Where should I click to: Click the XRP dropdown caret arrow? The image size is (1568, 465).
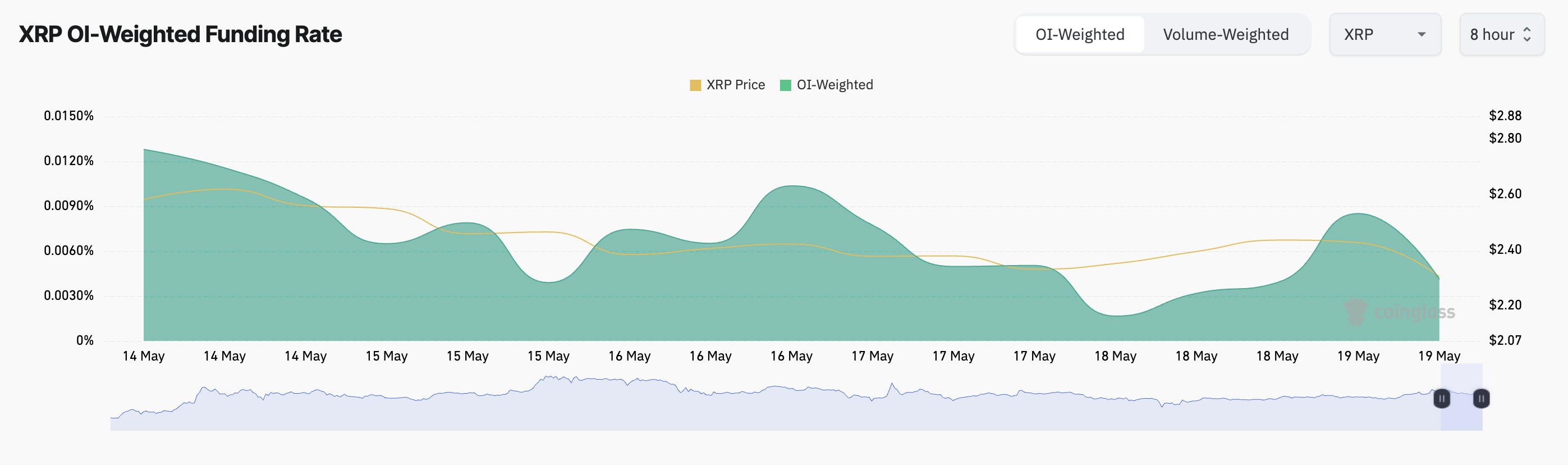tap(1422, 35)
